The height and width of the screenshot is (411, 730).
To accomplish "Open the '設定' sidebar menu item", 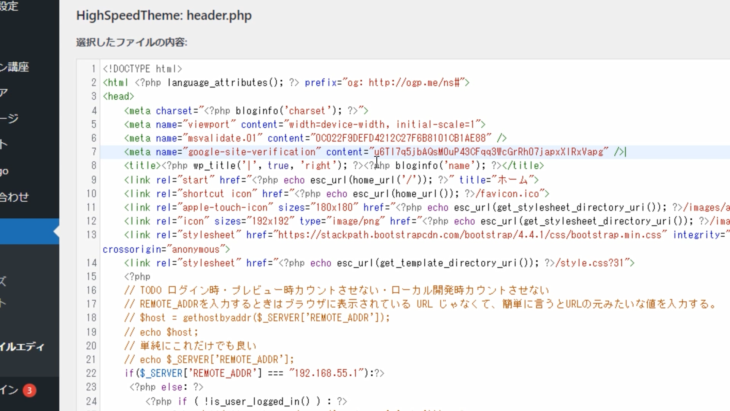I will 9,7.
